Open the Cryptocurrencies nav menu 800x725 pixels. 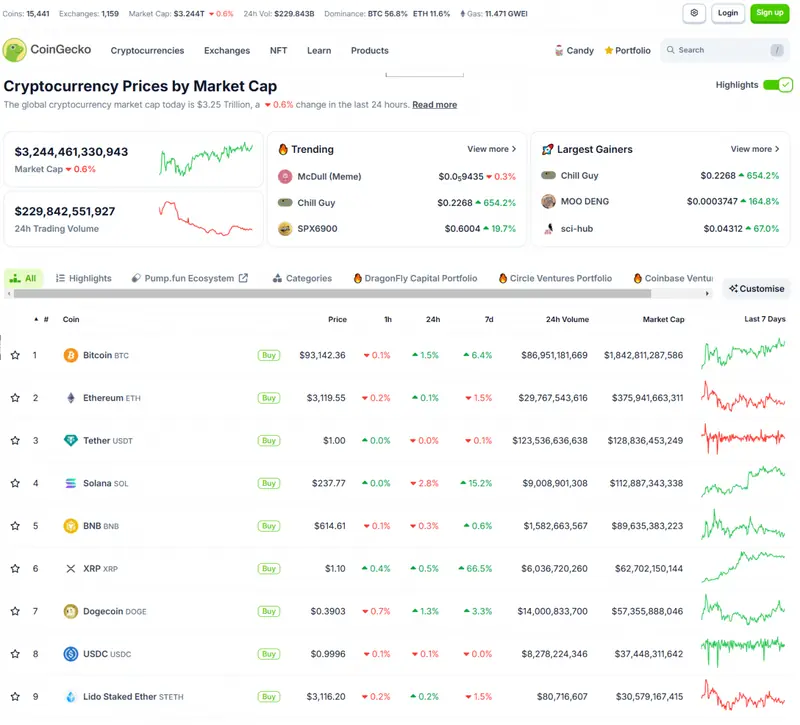click(147, 51)
